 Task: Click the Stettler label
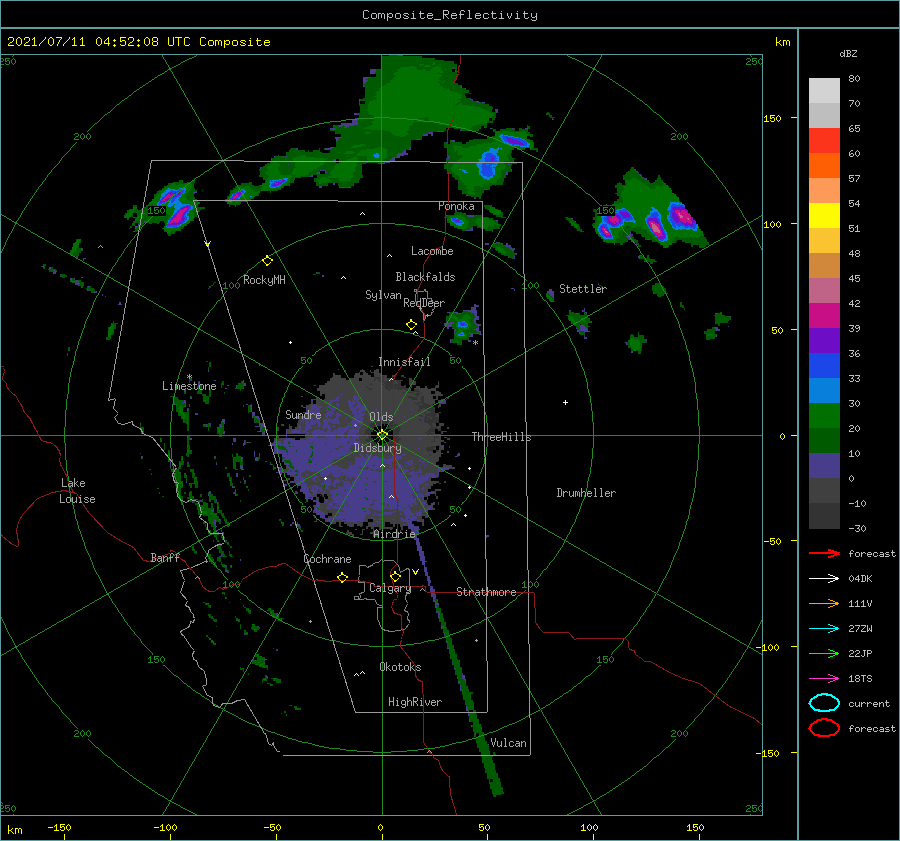(583, 289)
